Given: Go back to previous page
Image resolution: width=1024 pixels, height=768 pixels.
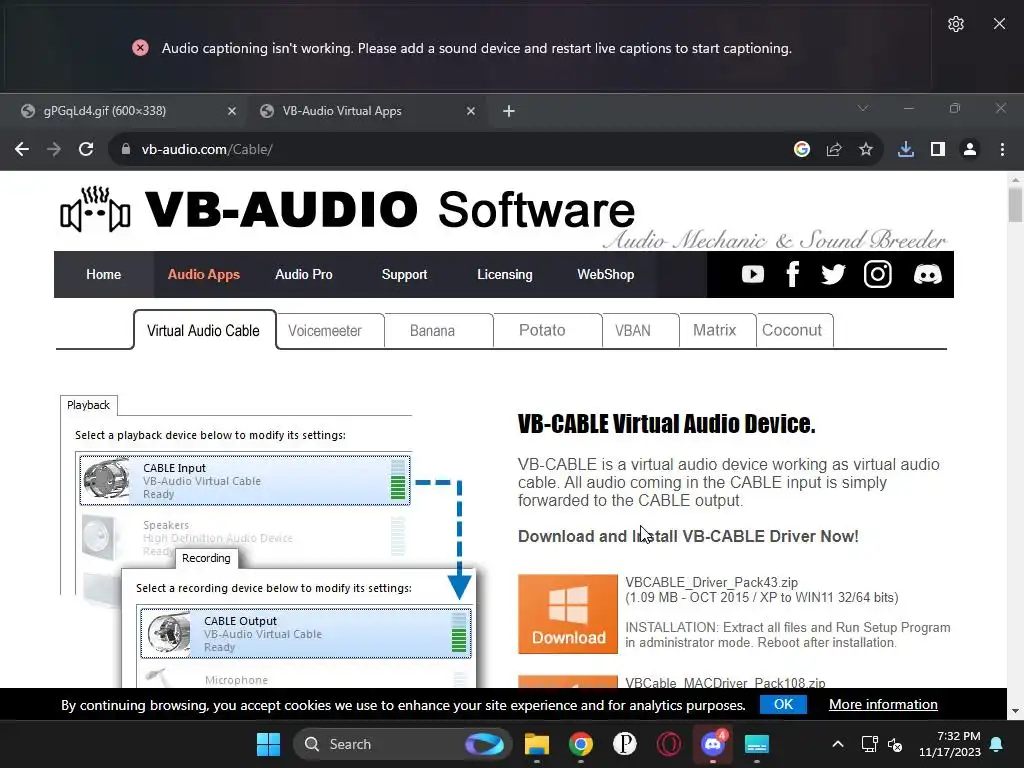Looking at the screenshot, I should pos(22,149).
